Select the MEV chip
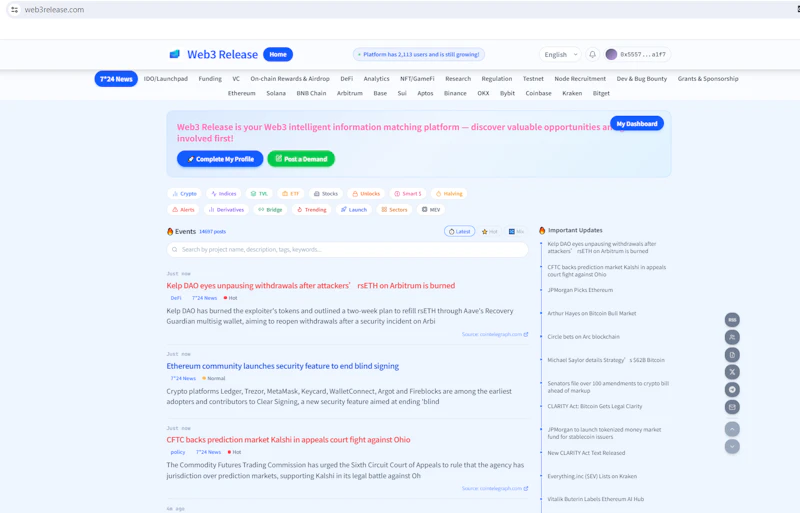 [x=431, y=209]
